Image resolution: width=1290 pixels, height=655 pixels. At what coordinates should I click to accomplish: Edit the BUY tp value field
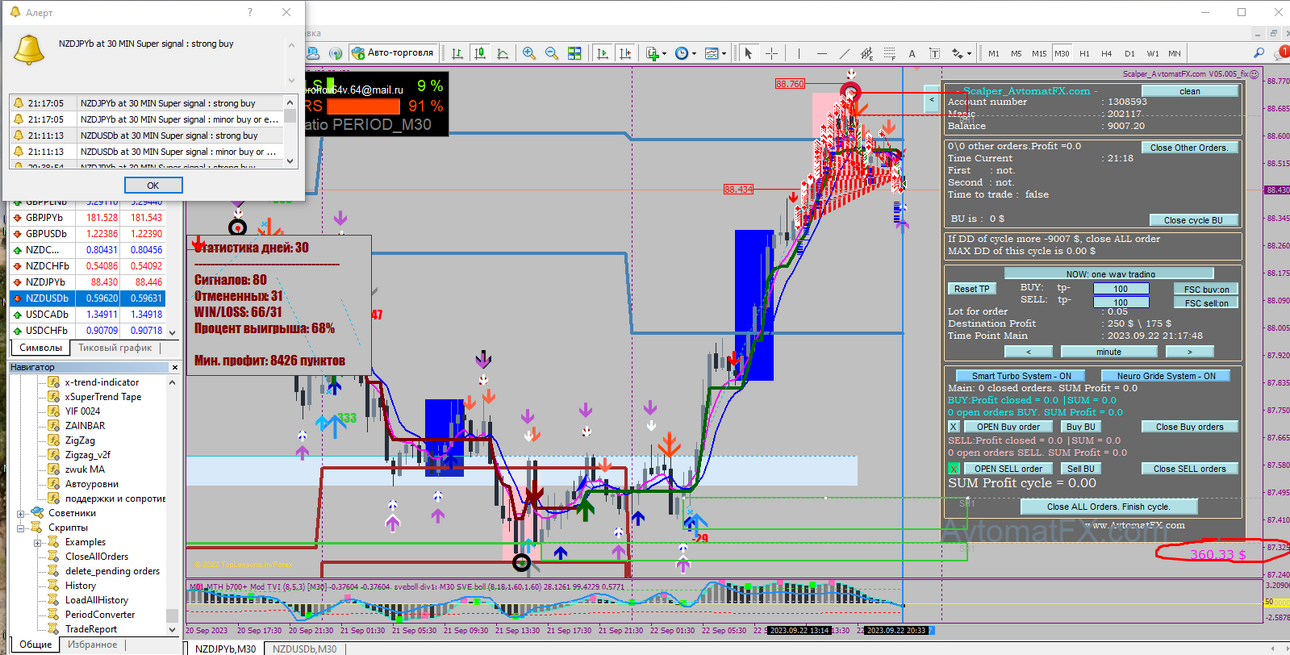(x=1119, y=289)
